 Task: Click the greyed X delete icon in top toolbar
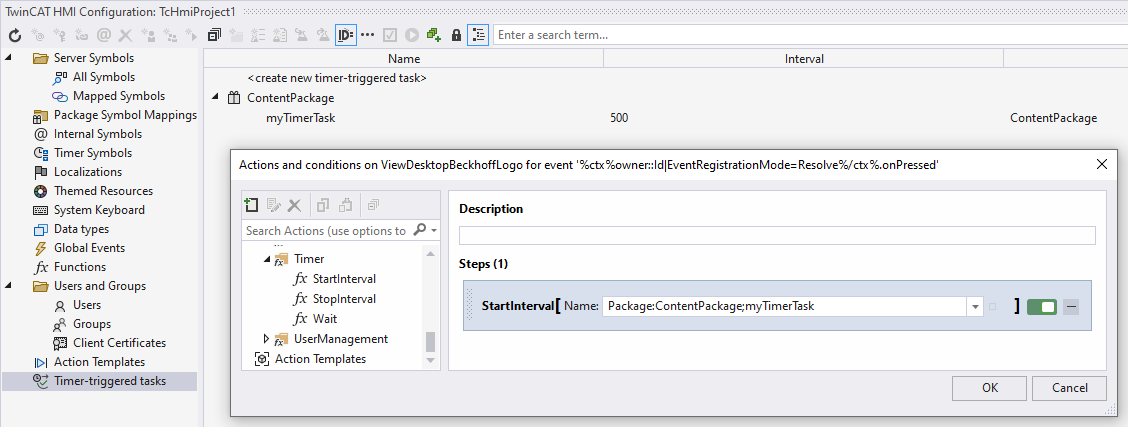point(125,35)
